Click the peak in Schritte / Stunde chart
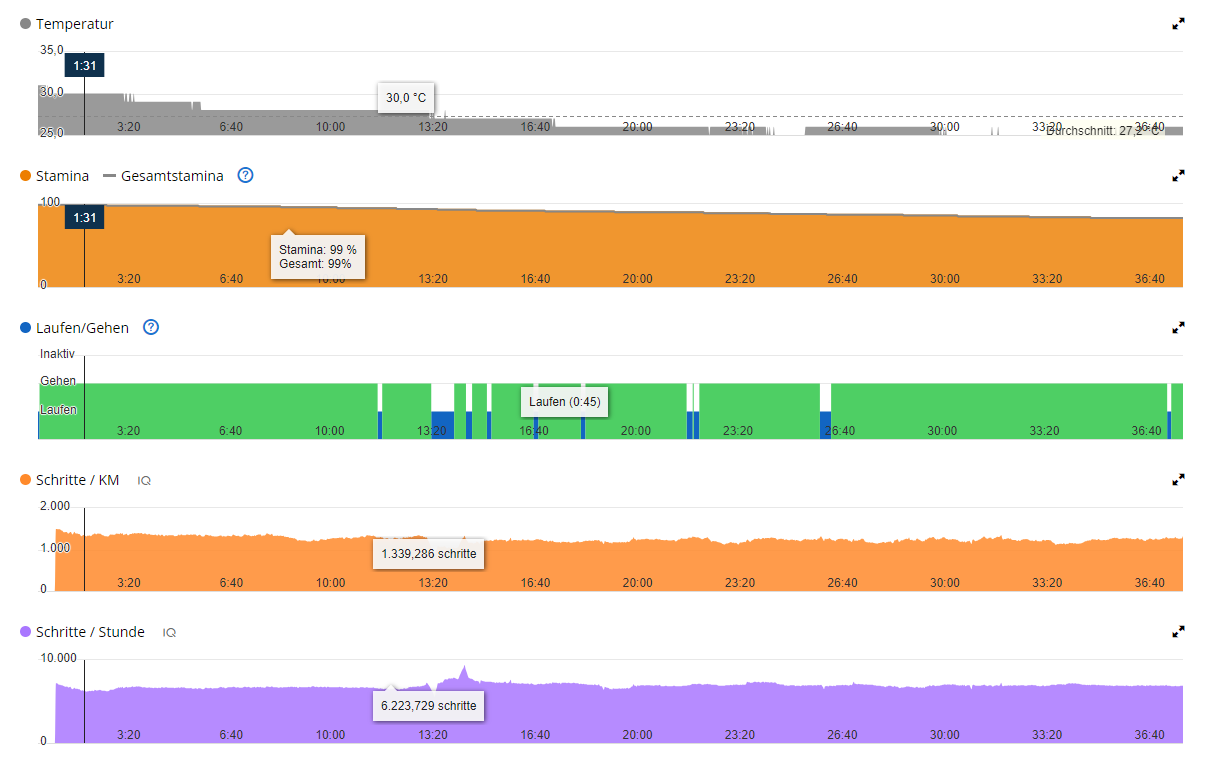1224x774 pixels. click(x=464, y=672)
